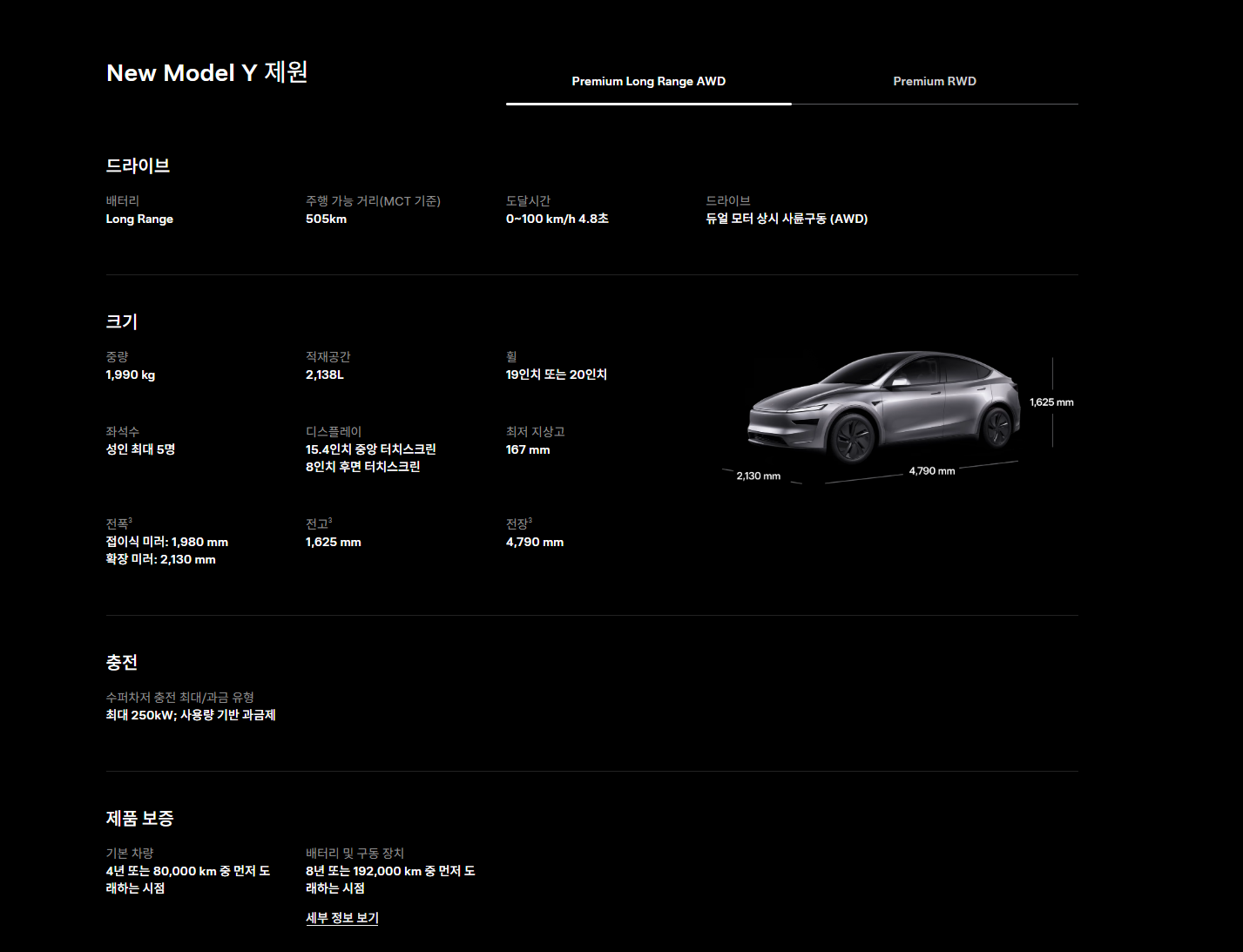This screenshot has height=952, width=1243.
Task: Click the 제품 보증 section heading
Action: tap(140, 818)
